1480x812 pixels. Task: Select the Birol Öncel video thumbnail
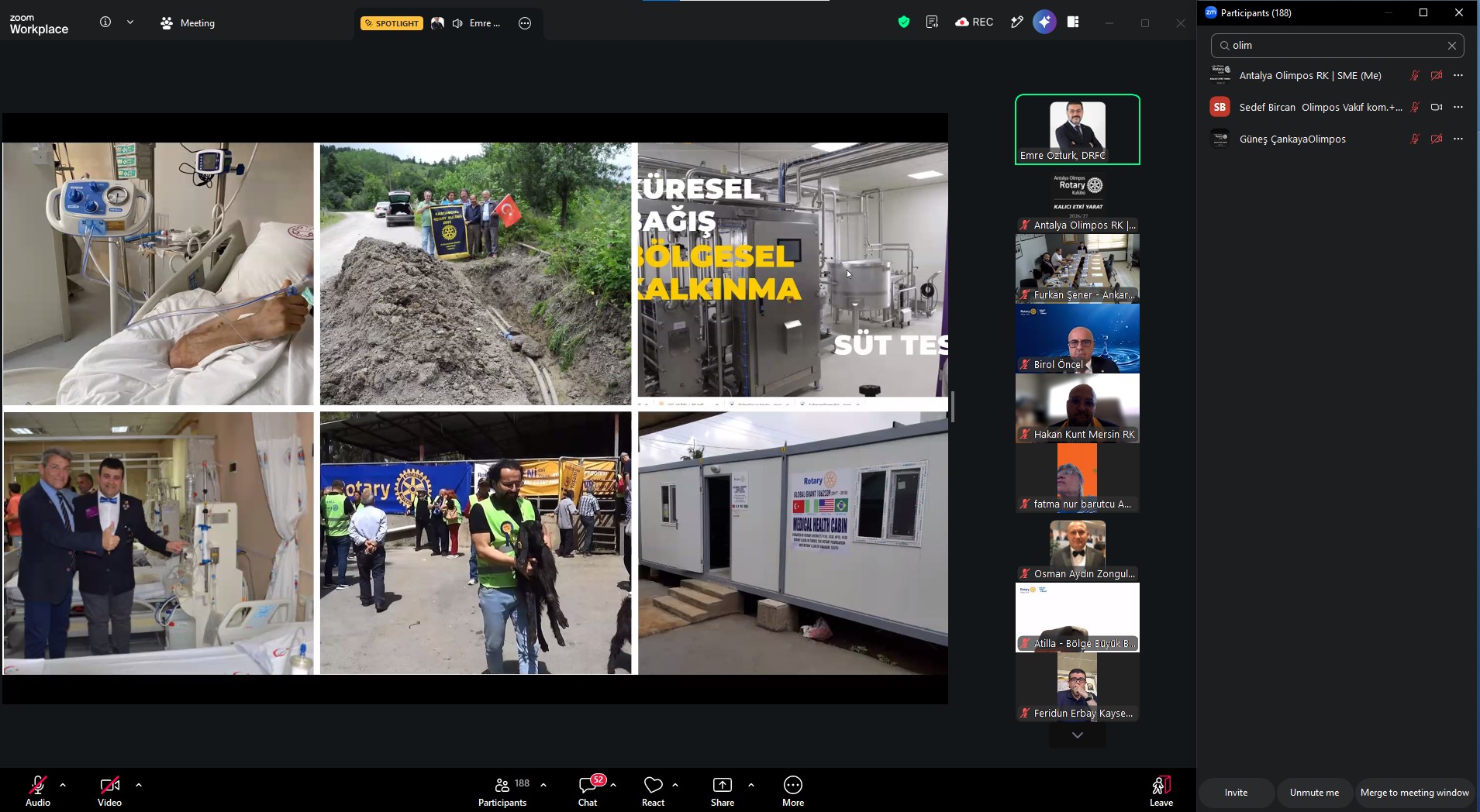1078,339
